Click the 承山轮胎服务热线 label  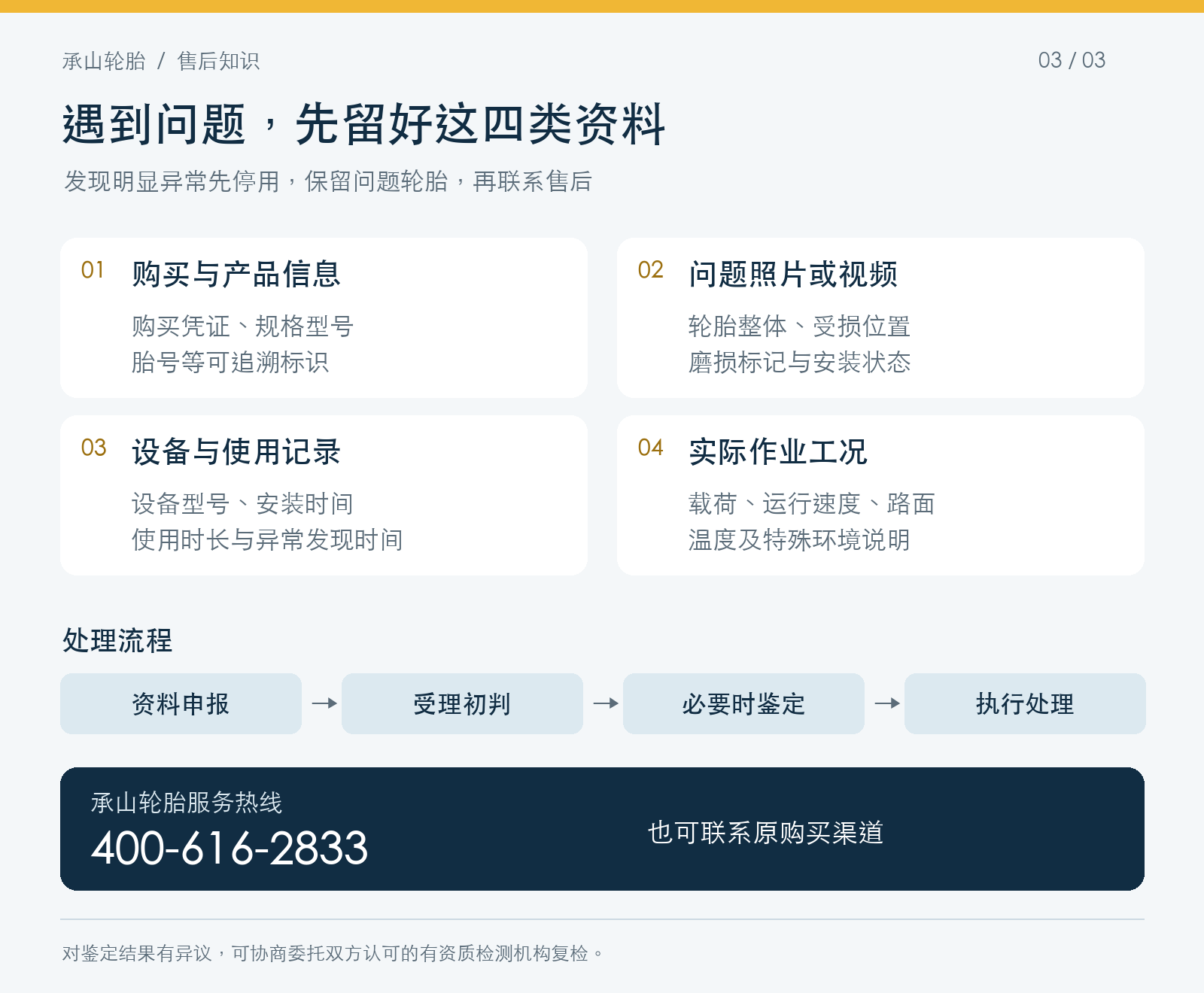tap(187, 803)
